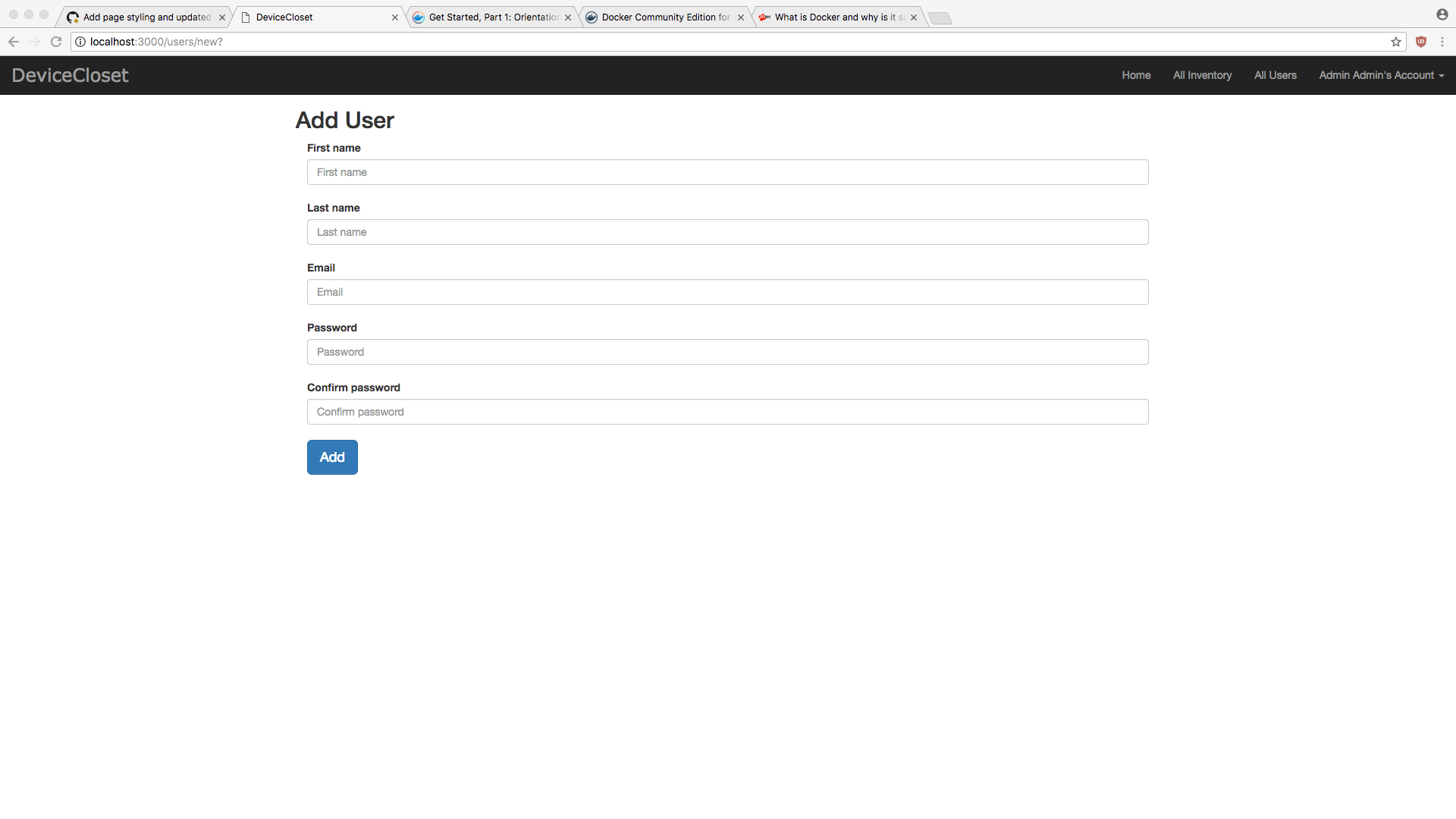Click the adblock shield icon near the address bar
This screenshot has height=819, width=1456.
click(1421, 42)
